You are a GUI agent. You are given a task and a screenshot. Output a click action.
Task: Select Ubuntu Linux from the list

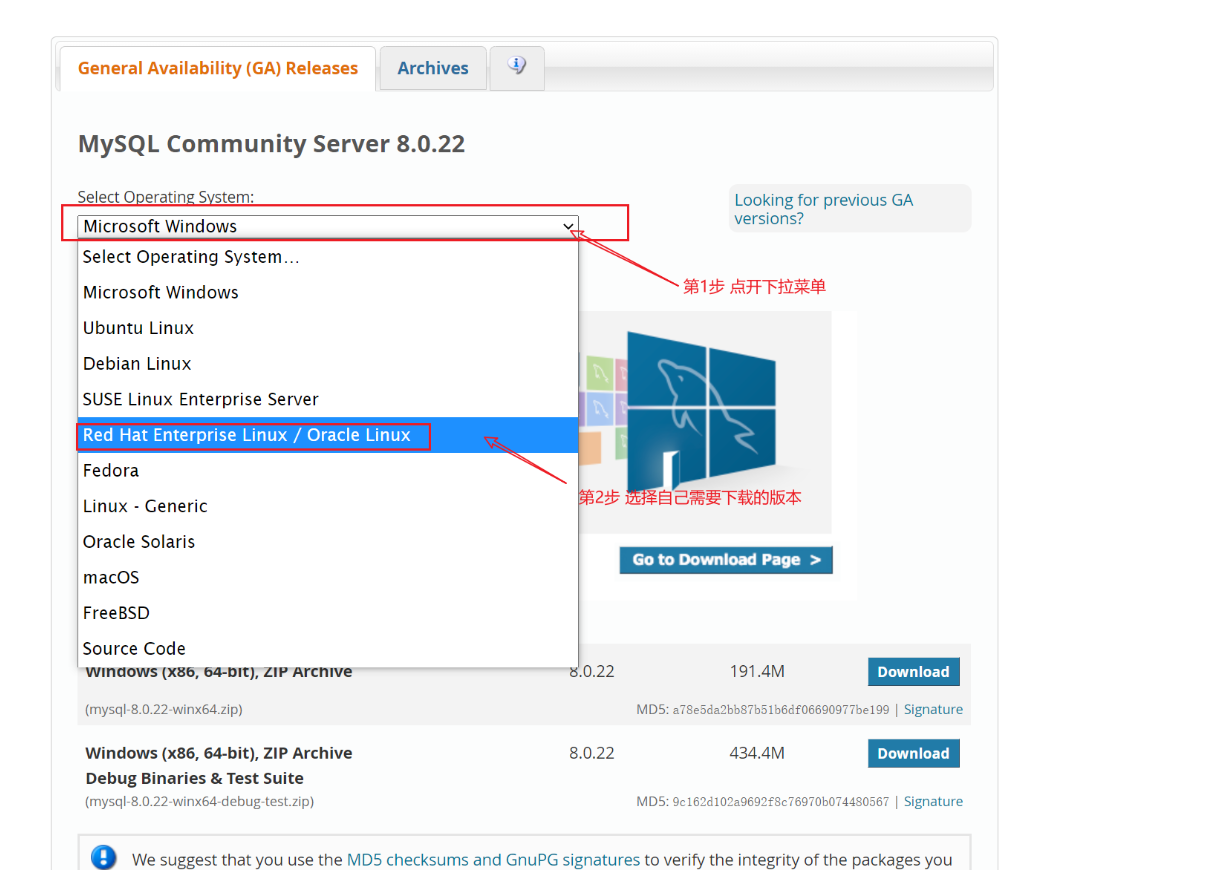(x=328, y=328)
